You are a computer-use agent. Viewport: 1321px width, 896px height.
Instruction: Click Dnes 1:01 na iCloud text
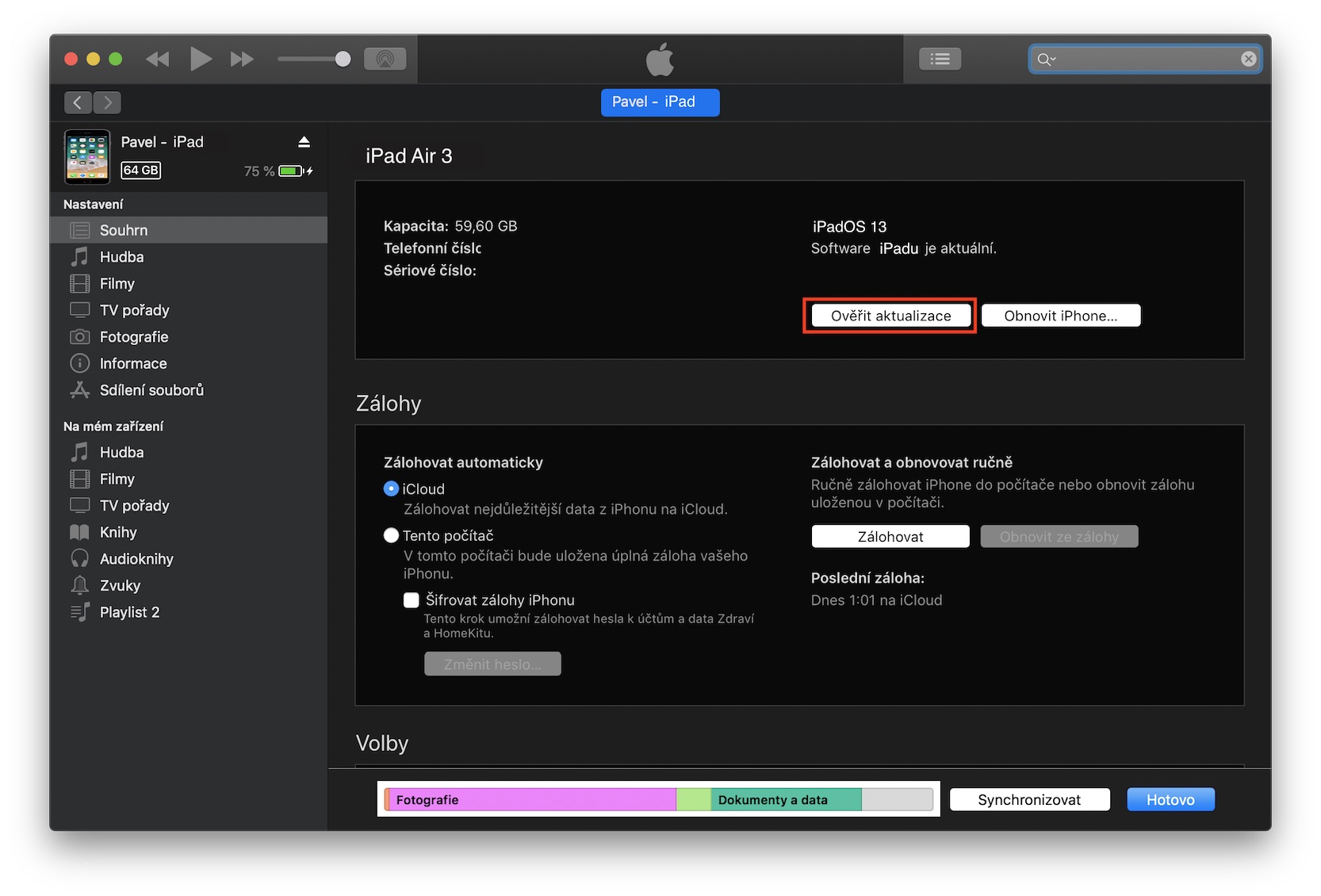876,600
